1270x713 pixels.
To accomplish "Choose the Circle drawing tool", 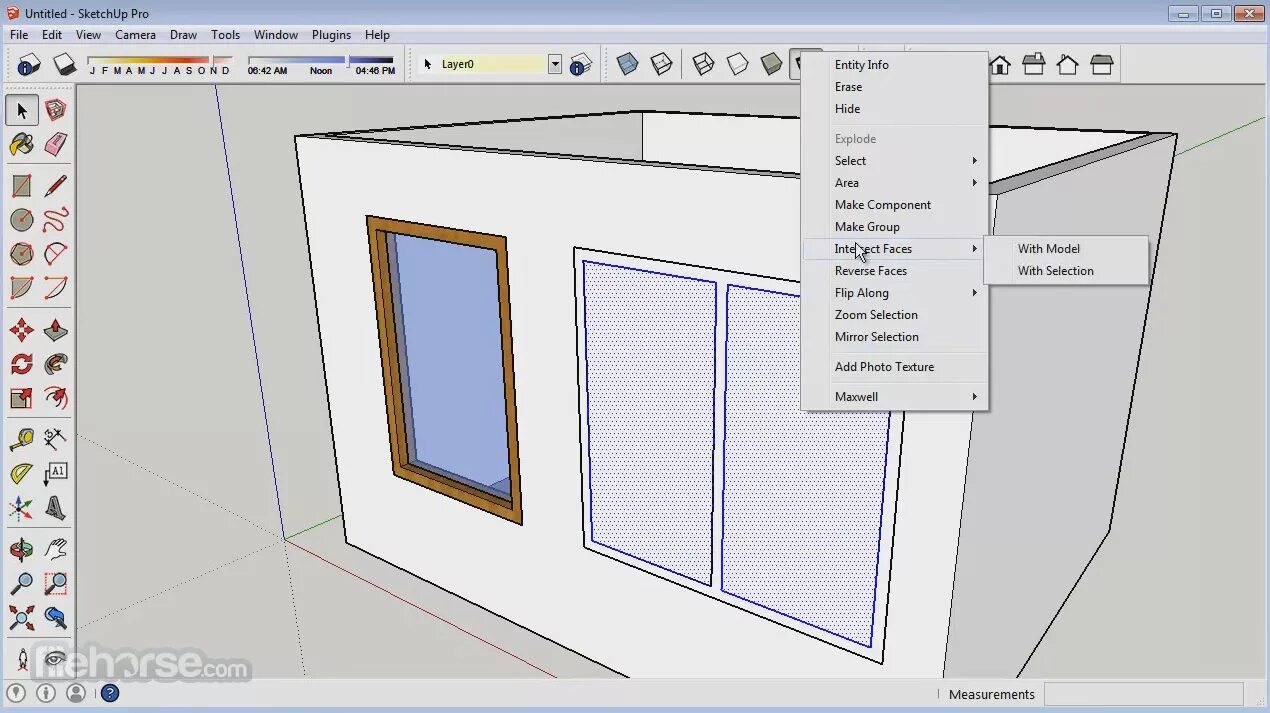I will click(x=22, y=220).
